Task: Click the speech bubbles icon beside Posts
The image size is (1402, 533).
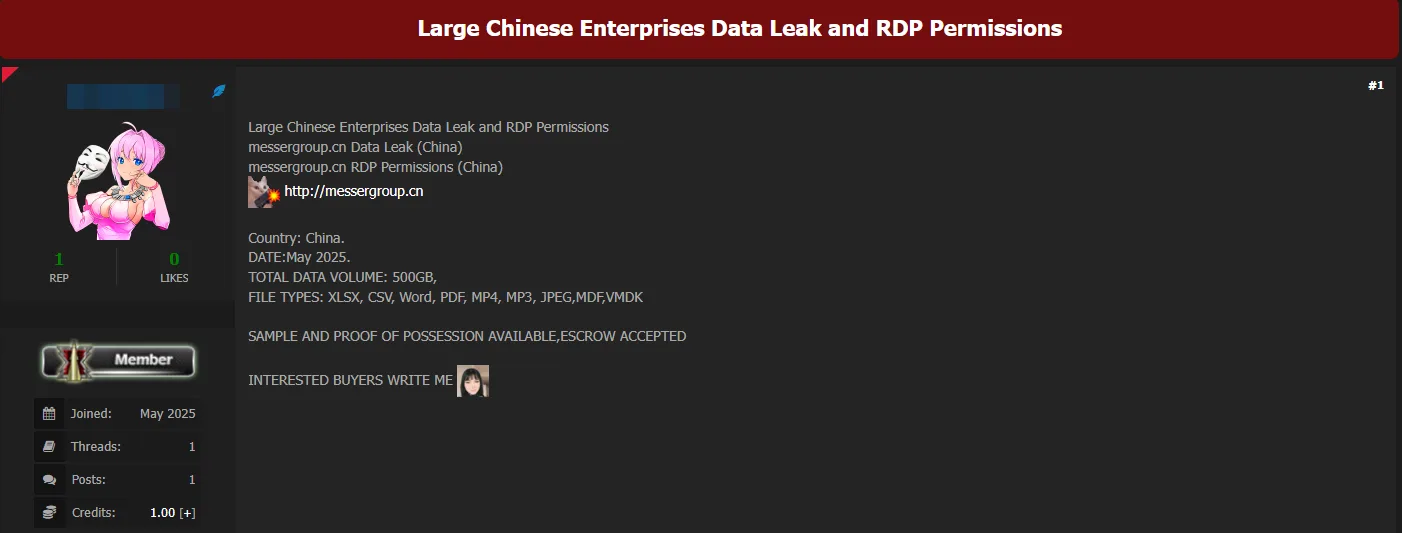Action: 49,479
